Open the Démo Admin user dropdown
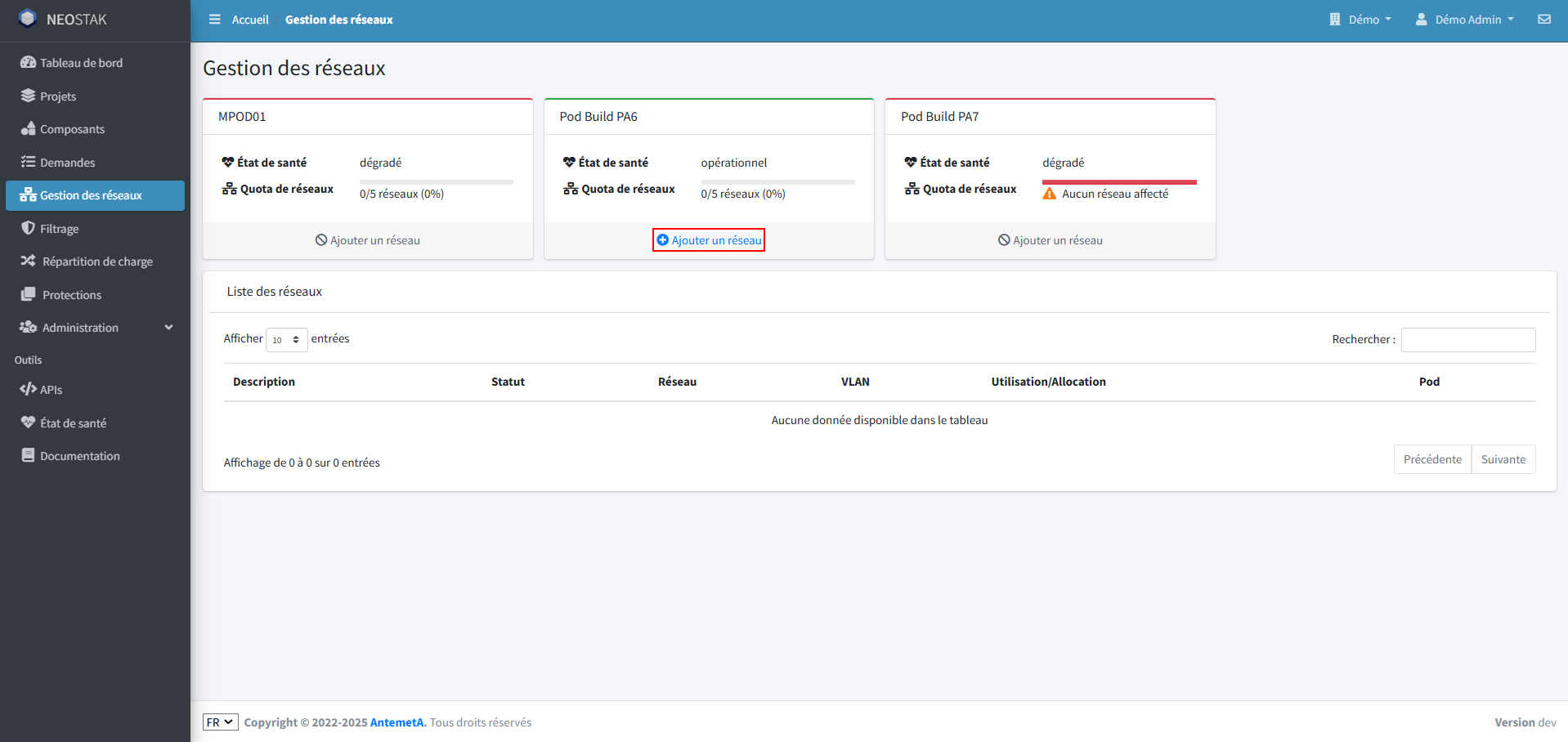This screenshot has width=1568, height=742. pyautogui.click(x=1465, y=20)
